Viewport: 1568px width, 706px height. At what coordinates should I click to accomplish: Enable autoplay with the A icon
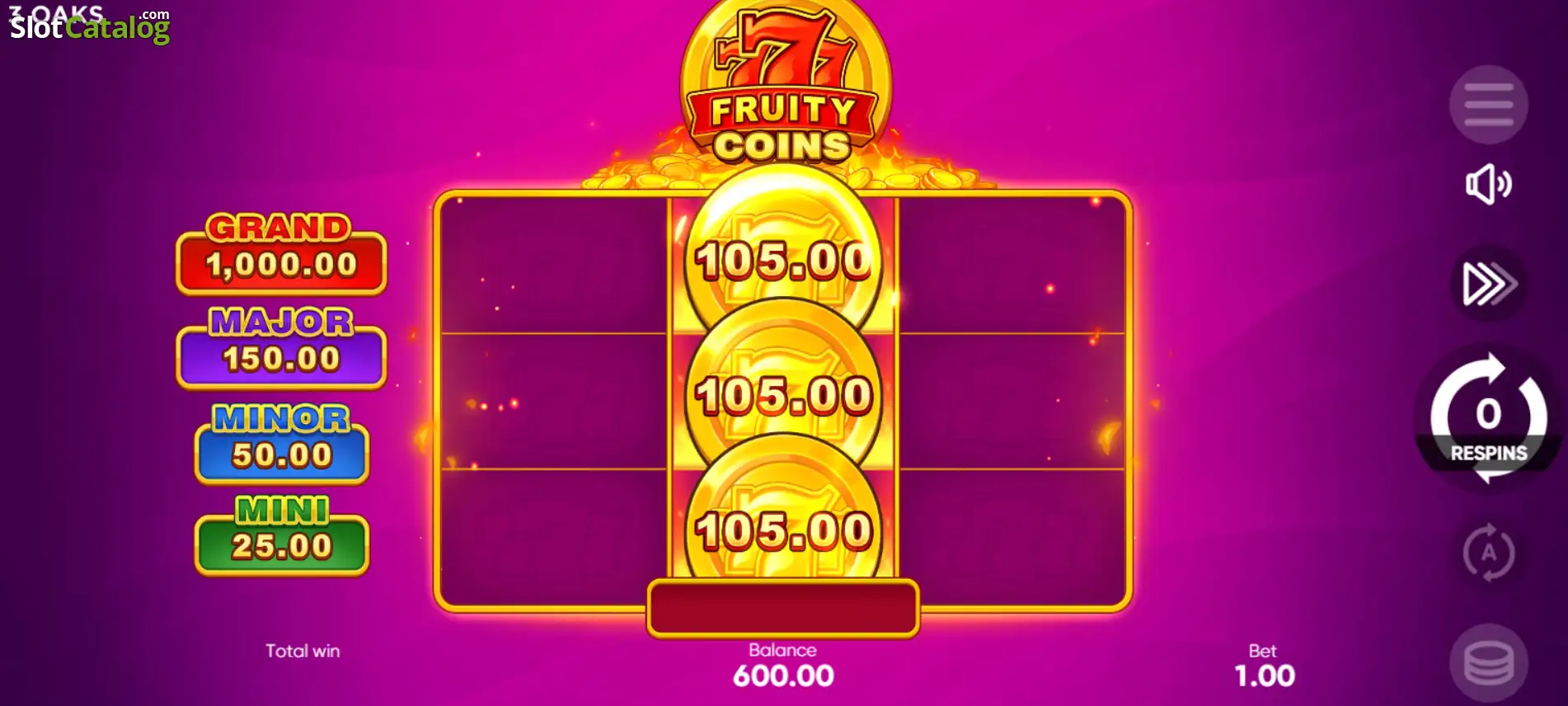[x=1489, y=553]
